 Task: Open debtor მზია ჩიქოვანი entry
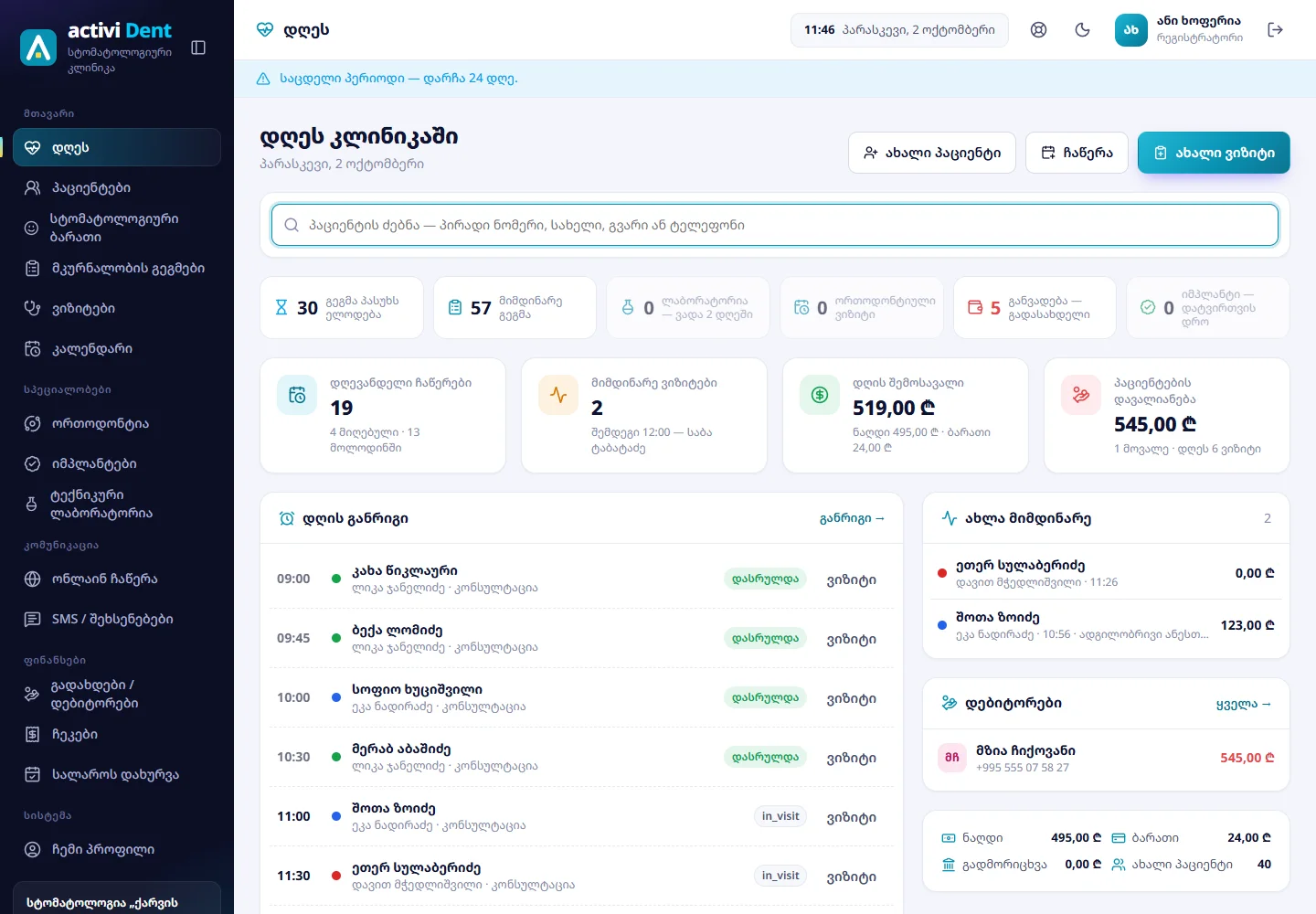1106,758
